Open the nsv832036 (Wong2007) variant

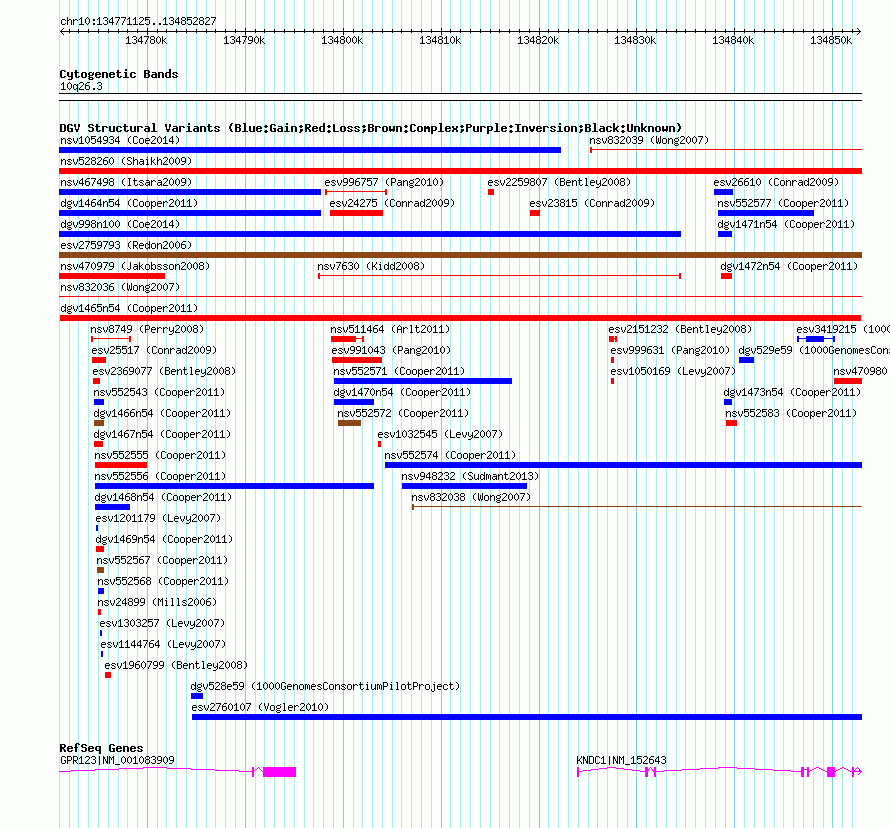(x=120, y=287)
